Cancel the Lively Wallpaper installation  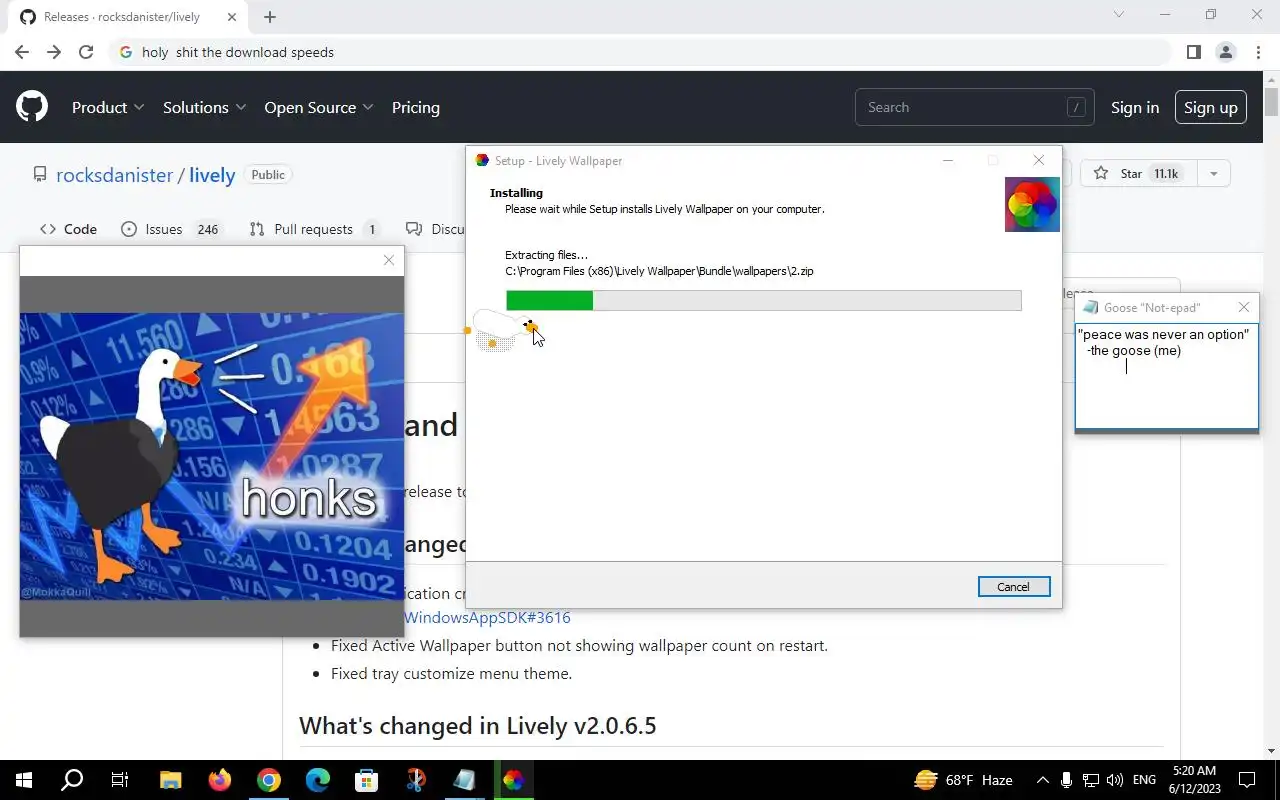(1014, 587)
